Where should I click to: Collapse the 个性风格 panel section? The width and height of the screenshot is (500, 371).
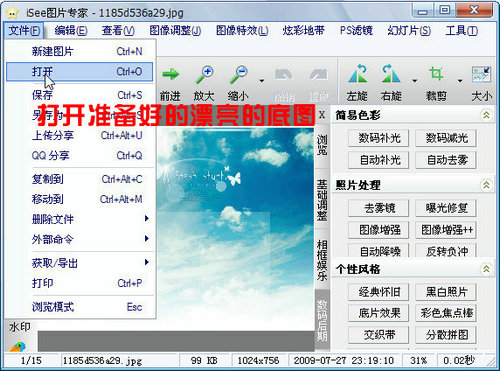[x=486, y=269]
